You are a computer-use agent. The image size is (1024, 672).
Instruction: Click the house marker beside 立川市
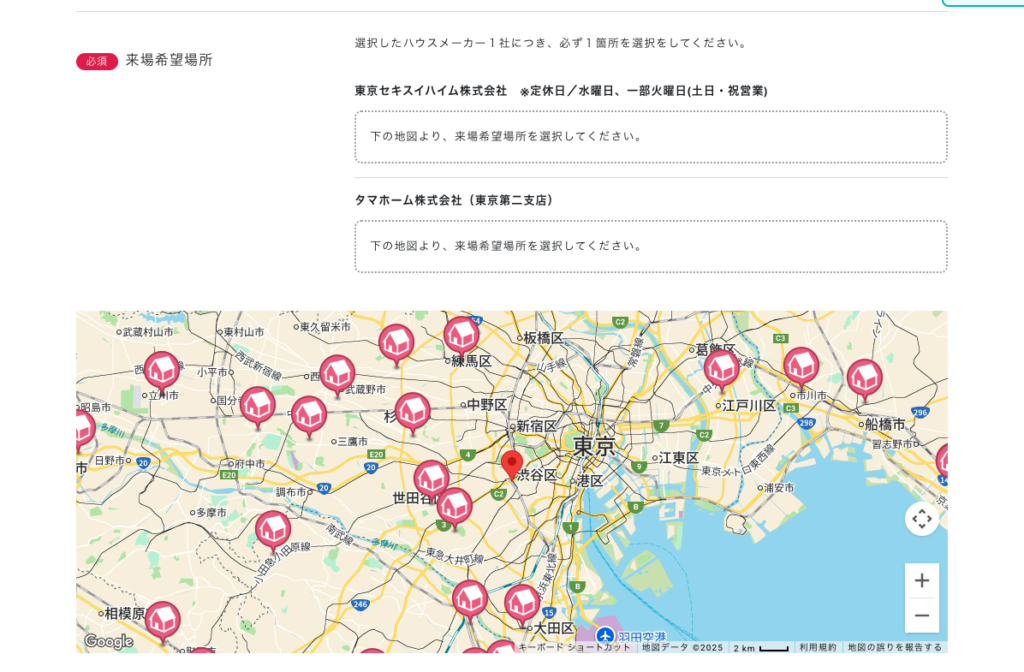point(162,370)
